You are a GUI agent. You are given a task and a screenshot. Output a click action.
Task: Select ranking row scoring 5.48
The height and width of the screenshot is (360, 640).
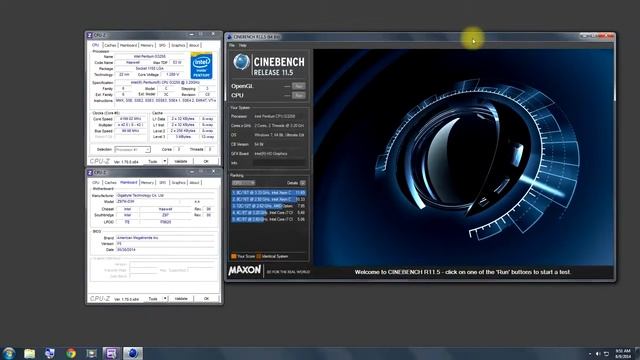point(269,213)
